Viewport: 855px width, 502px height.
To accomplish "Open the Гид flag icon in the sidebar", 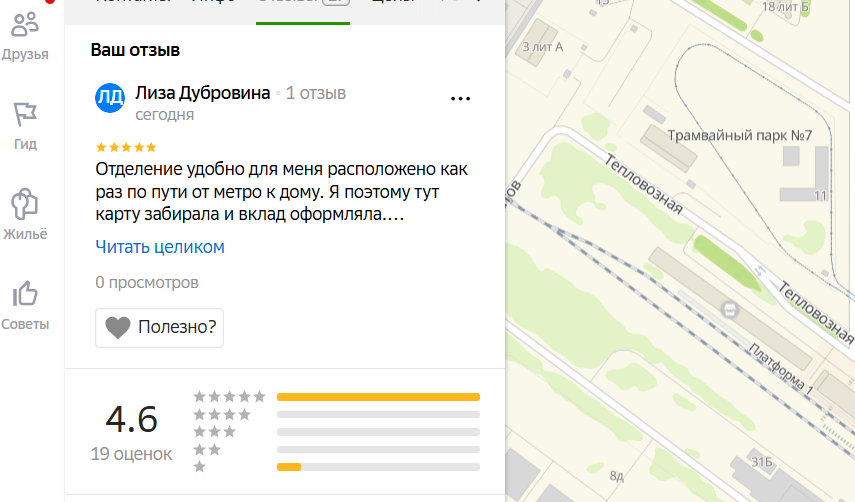I will 25,114.
